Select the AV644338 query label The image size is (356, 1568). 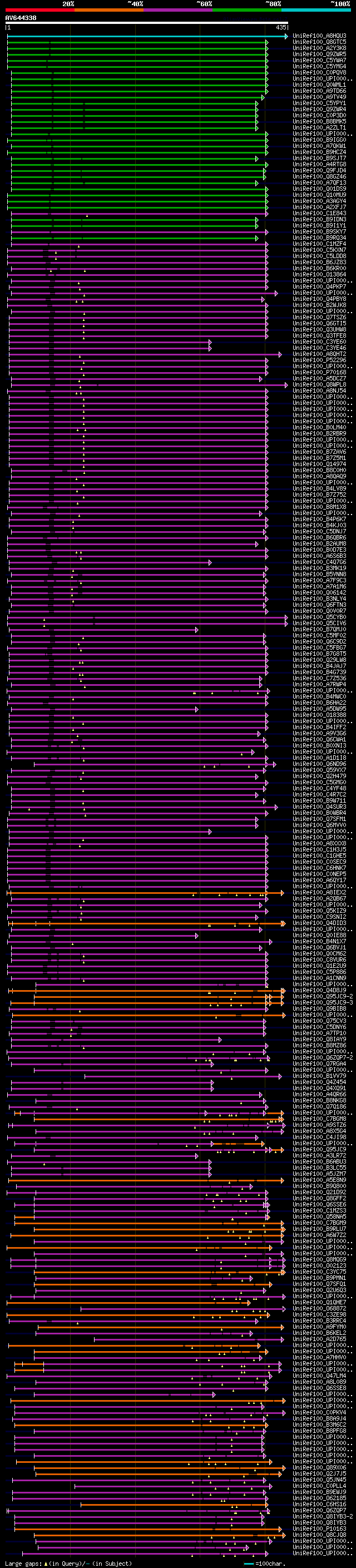21,18
